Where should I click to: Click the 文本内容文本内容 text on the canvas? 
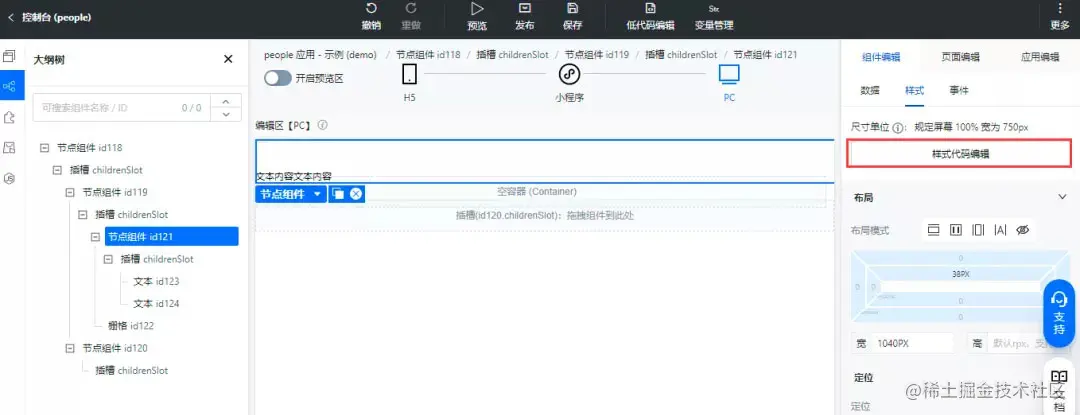(294, 176)
